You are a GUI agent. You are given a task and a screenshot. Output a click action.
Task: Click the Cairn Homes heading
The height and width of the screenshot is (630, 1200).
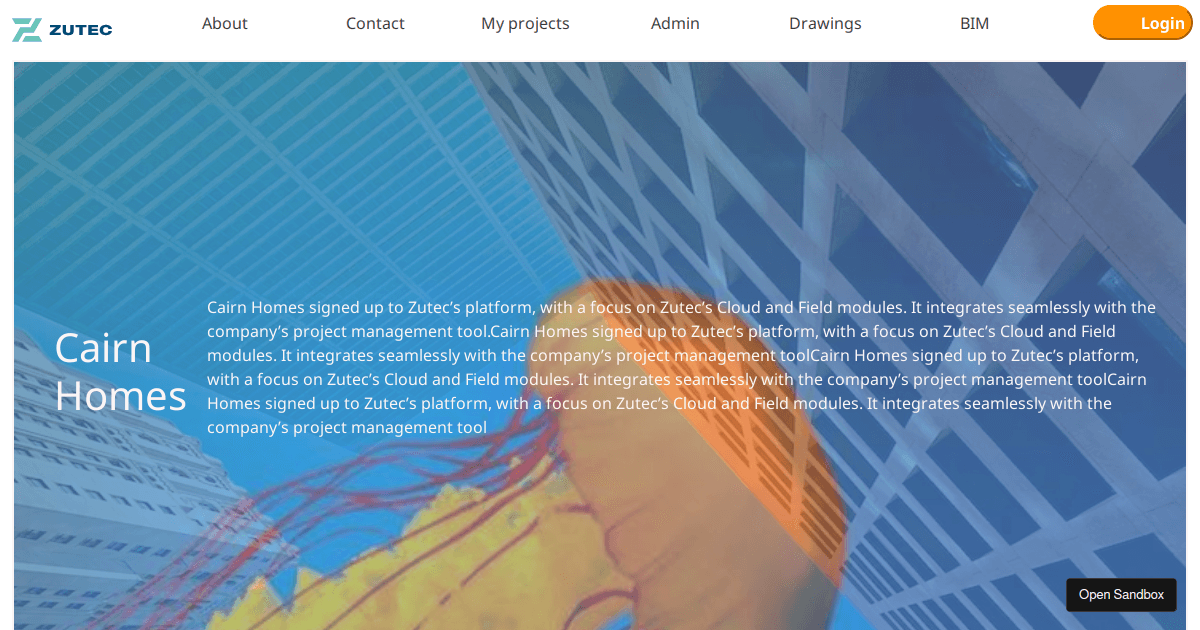pos(120,371)
